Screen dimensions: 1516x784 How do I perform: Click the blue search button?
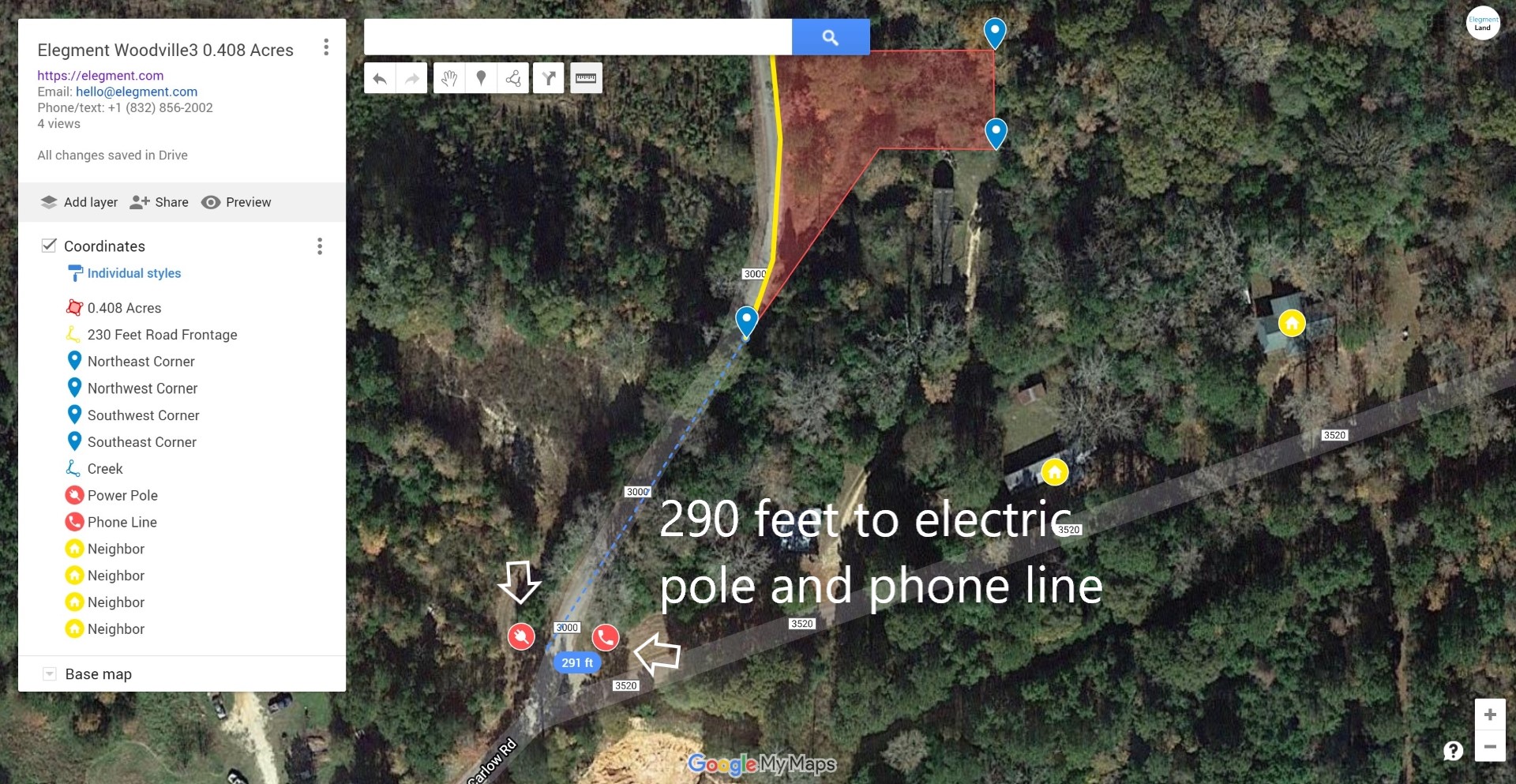831,37
